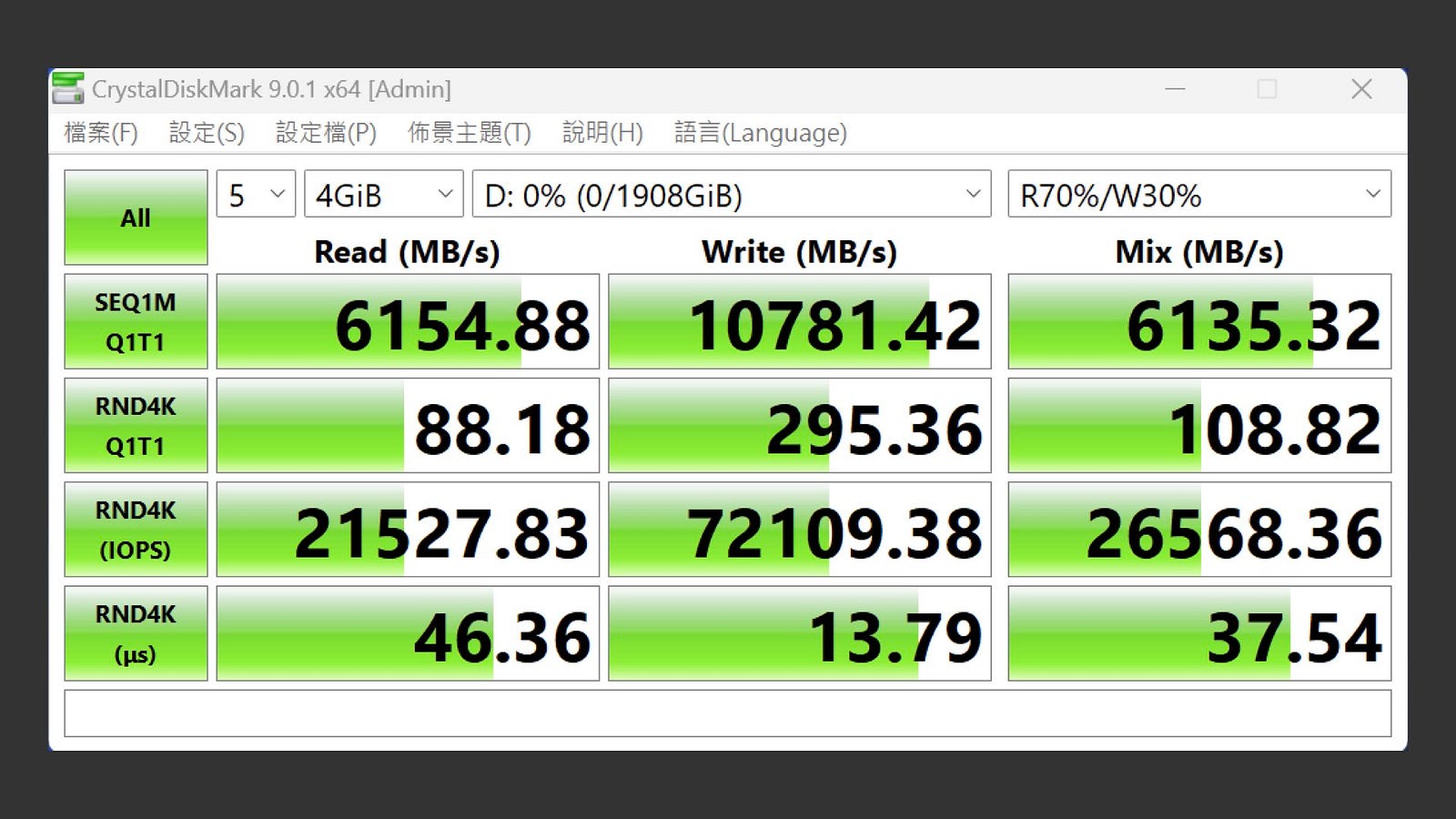Open the 語言(Language) menu
Screen dimensions: 1456x819
pos(761,133)
